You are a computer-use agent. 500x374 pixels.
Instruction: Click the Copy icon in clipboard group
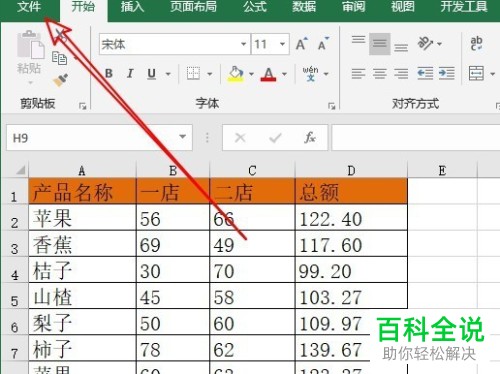point(59,58)
